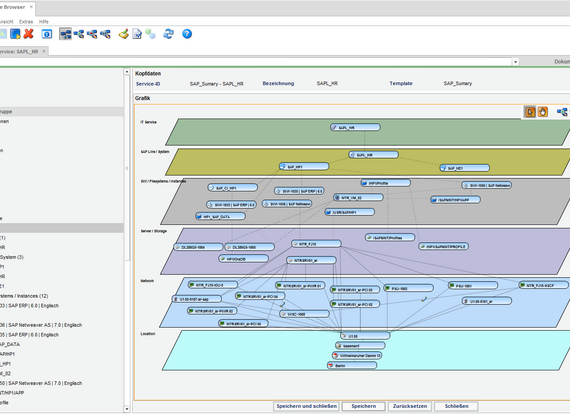
Task: Click the Speichern und schließen button
Action: point(306,406)
